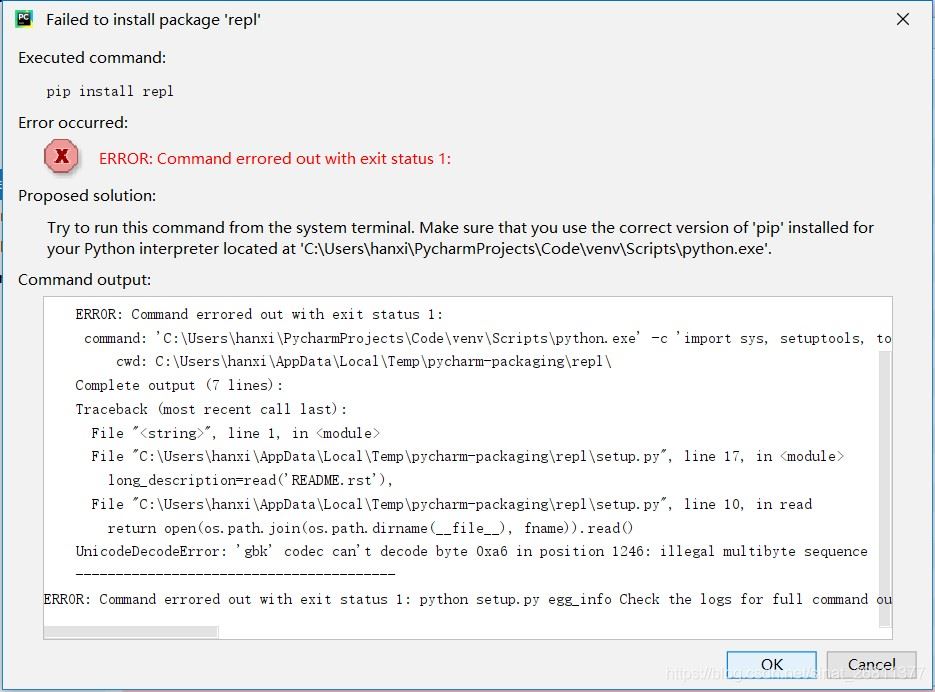This screenshot has width=935, height=692.
Task: Click the 'Traceback (most recent call last)' line
Action: coord(211,409)
